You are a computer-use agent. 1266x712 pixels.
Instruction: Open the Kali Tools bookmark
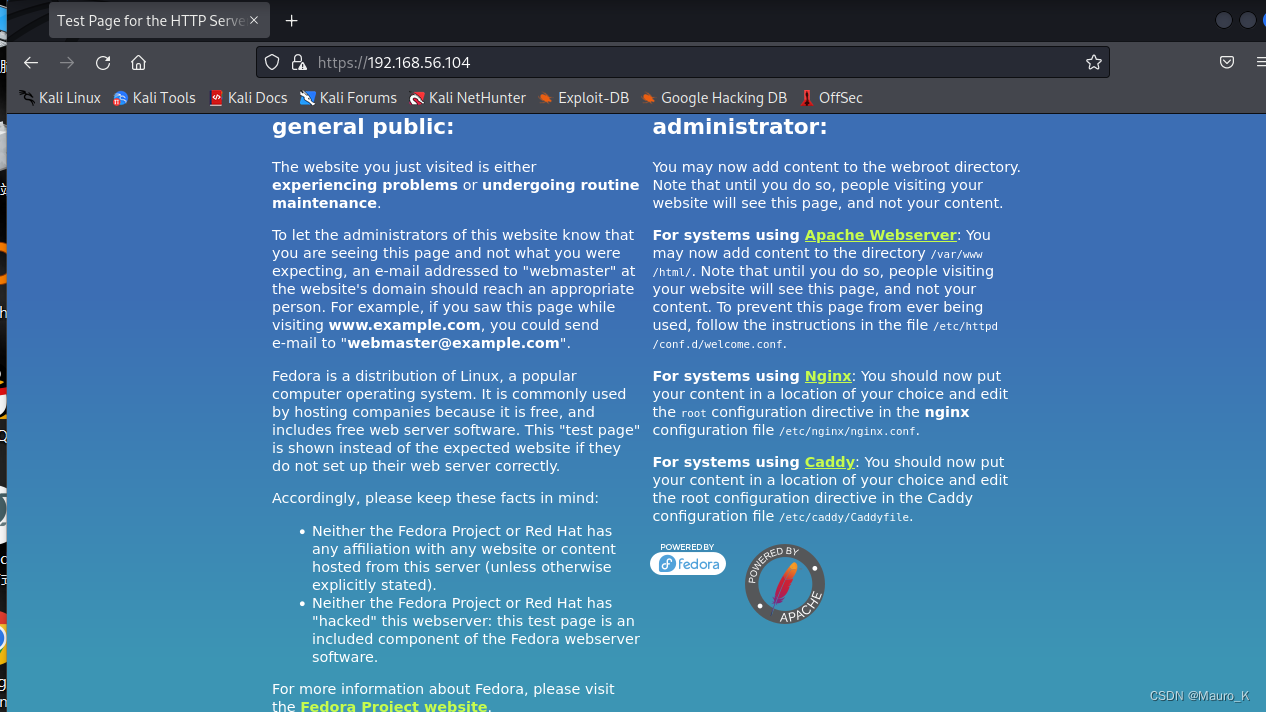pyautogui.click(x=154, y=98)
